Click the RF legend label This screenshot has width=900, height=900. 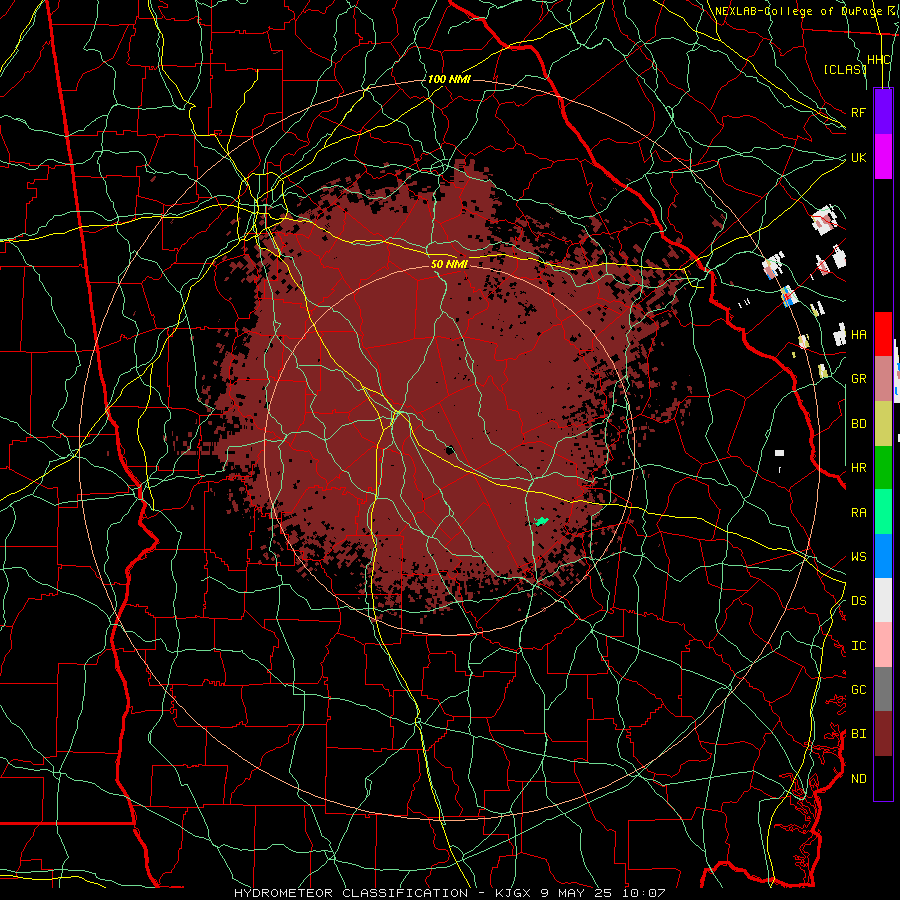point(858,112)
